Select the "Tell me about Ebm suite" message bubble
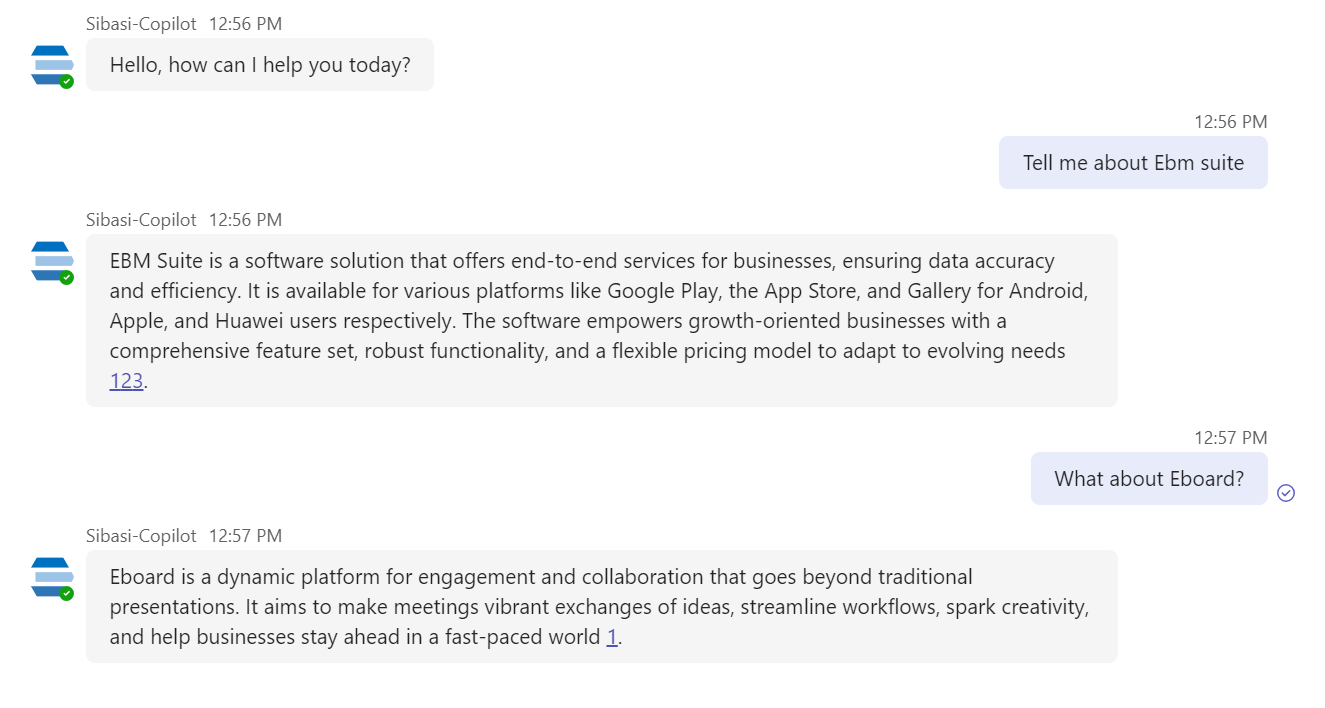1325x708 pixels. 1133,163
